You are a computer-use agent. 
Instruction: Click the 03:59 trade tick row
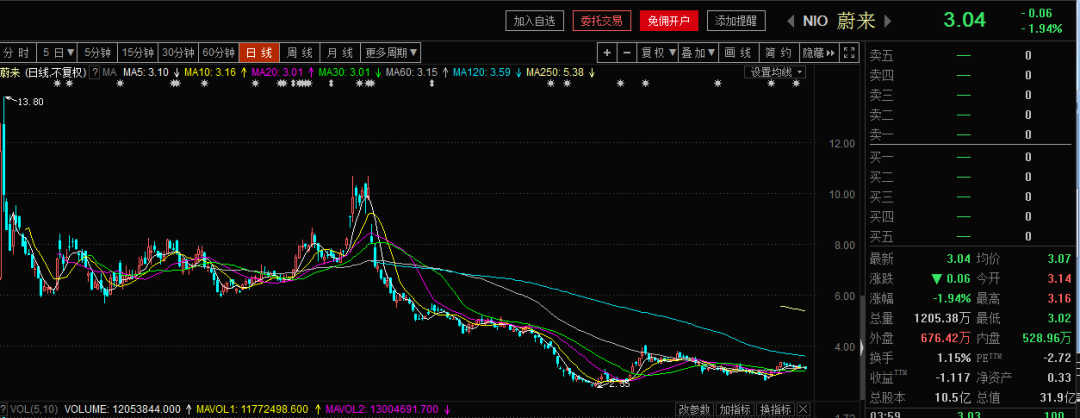(x=969, y=413)
